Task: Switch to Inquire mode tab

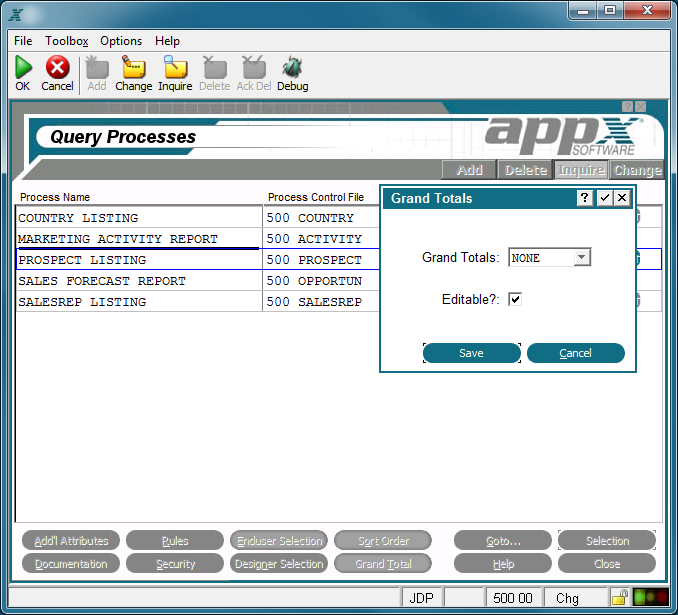Action: point(581,170)
